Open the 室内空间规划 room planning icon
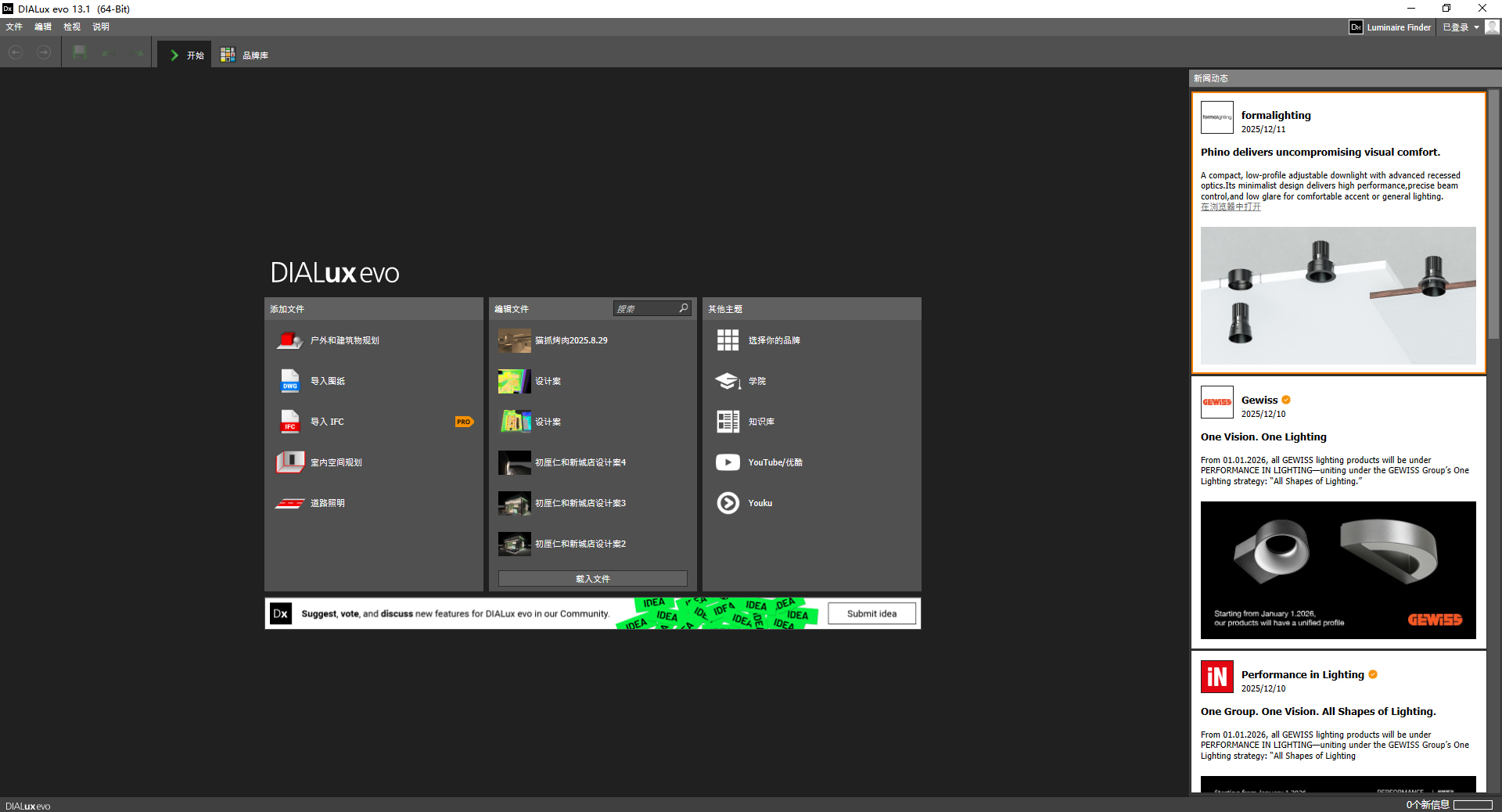 point(289,462)
